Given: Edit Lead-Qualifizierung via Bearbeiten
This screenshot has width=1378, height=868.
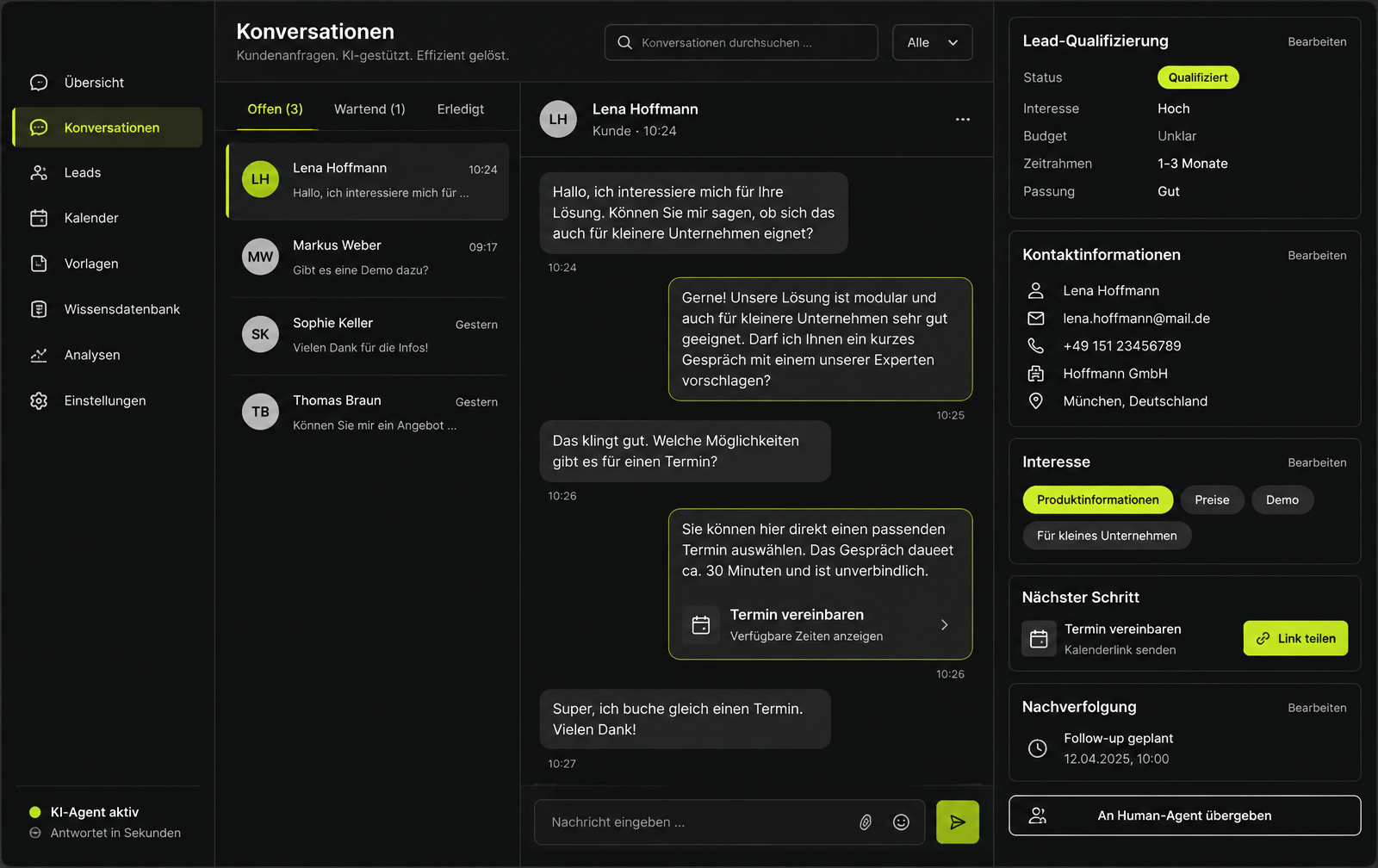Looking at the screenshot, I should tap(1317, 41).
